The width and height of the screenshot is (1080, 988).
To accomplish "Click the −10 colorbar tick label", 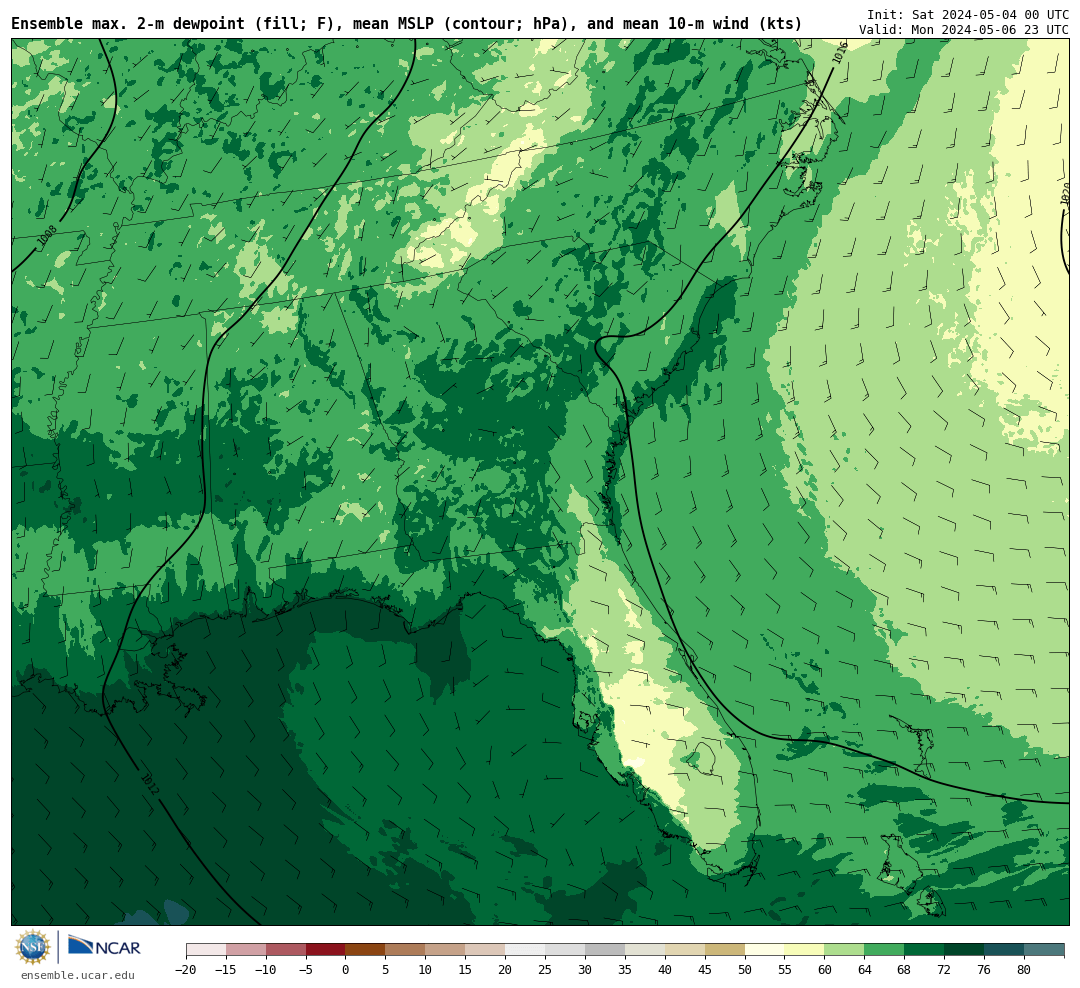I will point(266,969).
